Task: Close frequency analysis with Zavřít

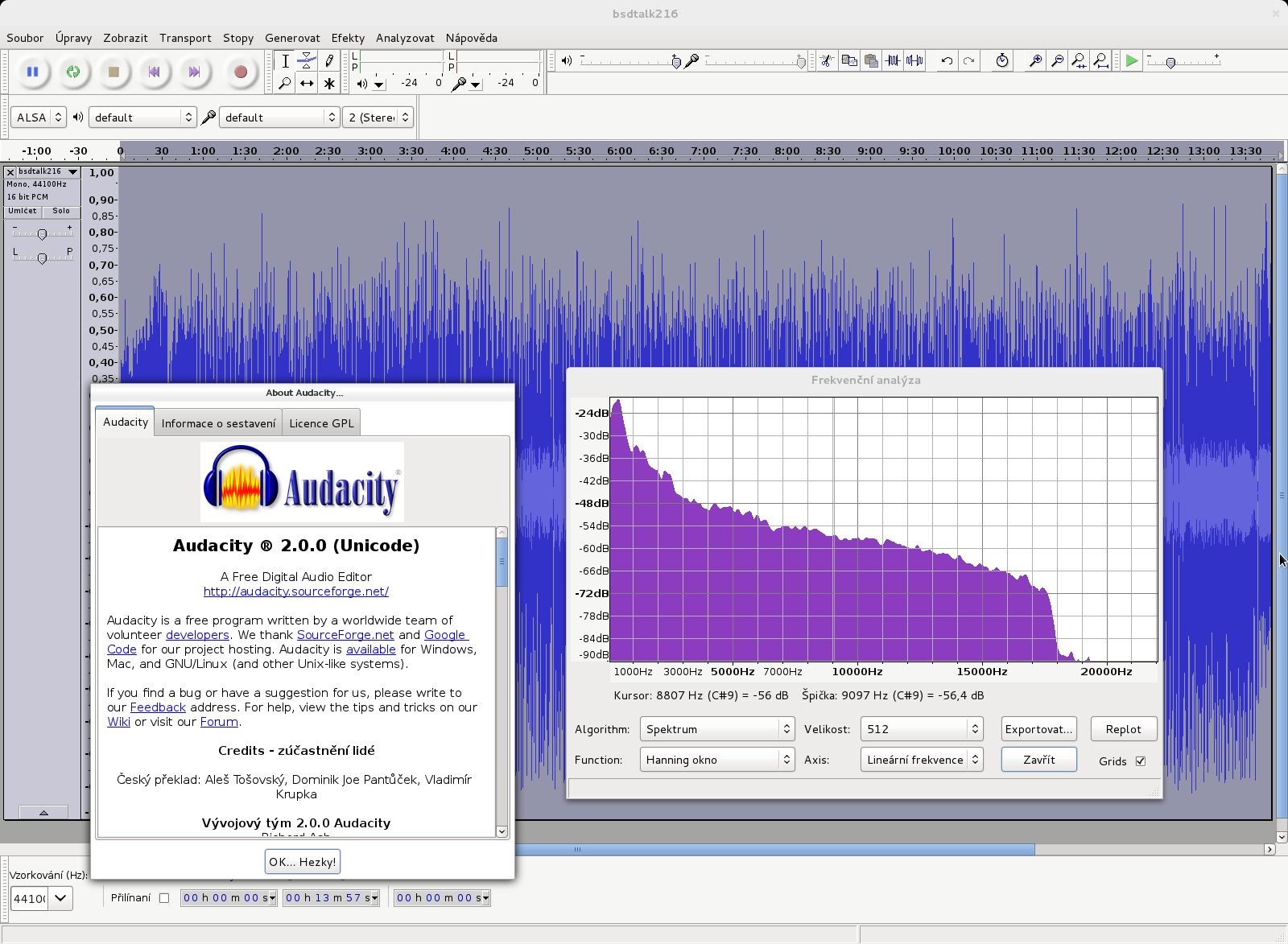Action: [1039, 760]
